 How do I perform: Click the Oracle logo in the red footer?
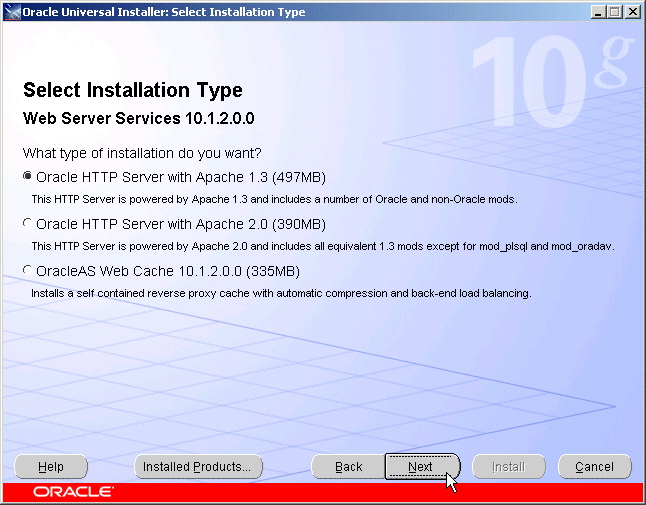coord(73,492)
